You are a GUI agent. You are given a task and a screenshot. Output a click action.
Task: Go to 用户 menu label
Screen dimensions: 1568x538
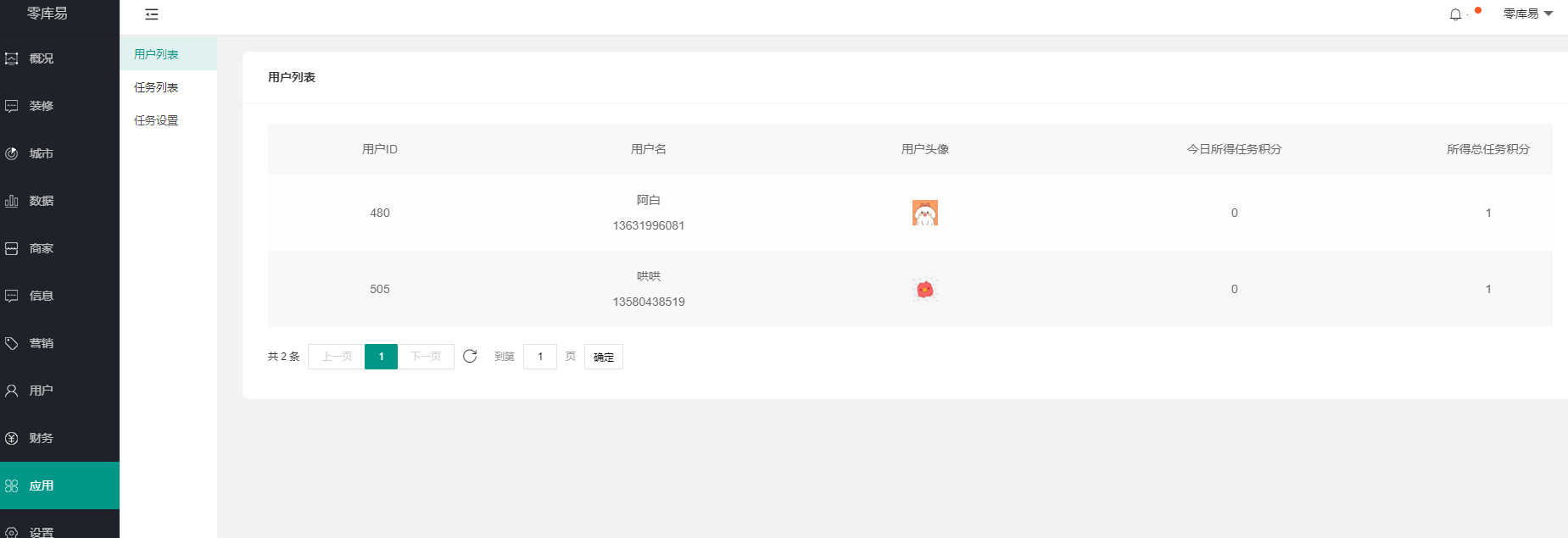tap(42, 391)
